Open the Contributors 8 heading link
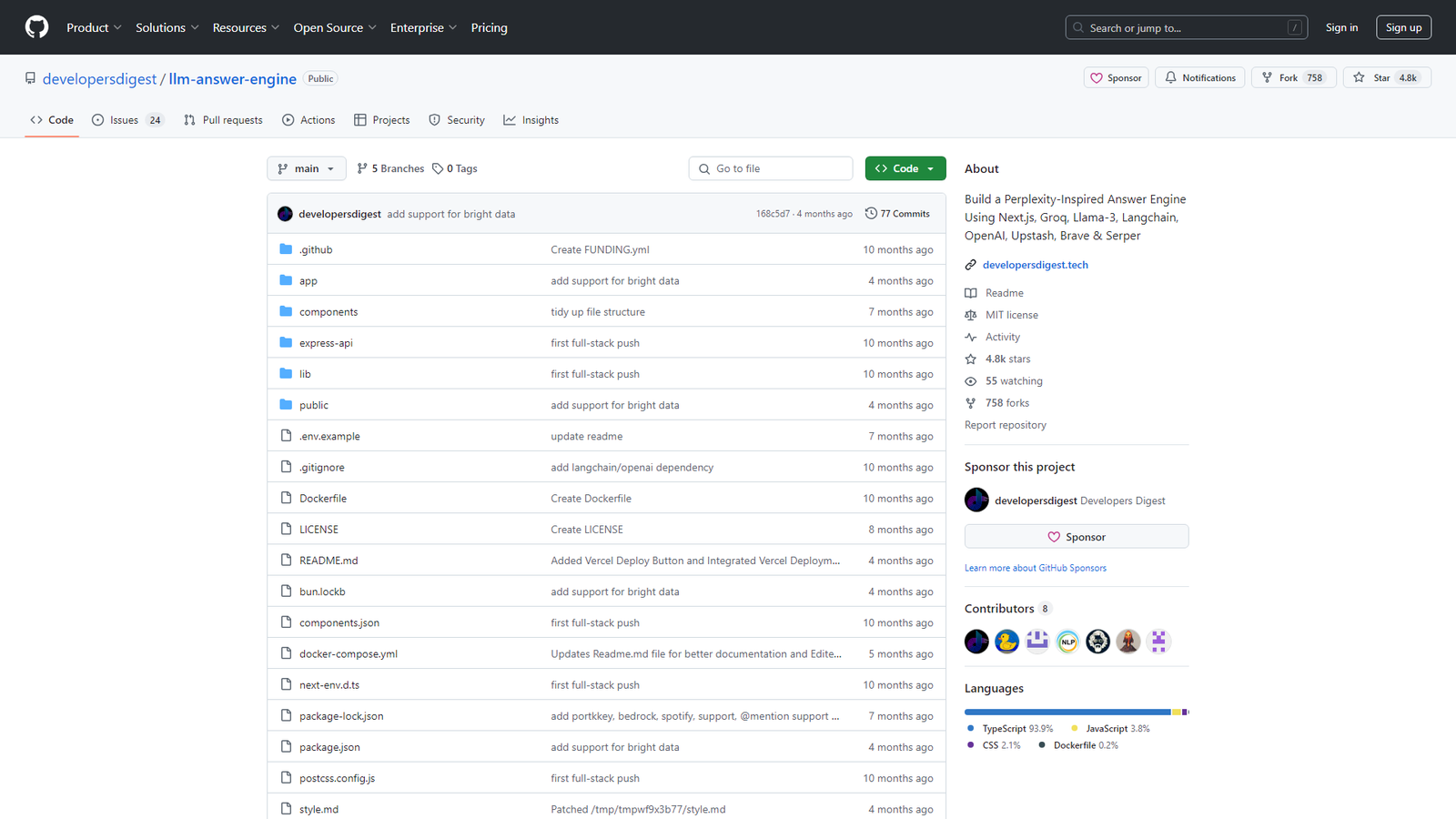This screenshot has height=819, width=1456. (x=1007, y=609)
